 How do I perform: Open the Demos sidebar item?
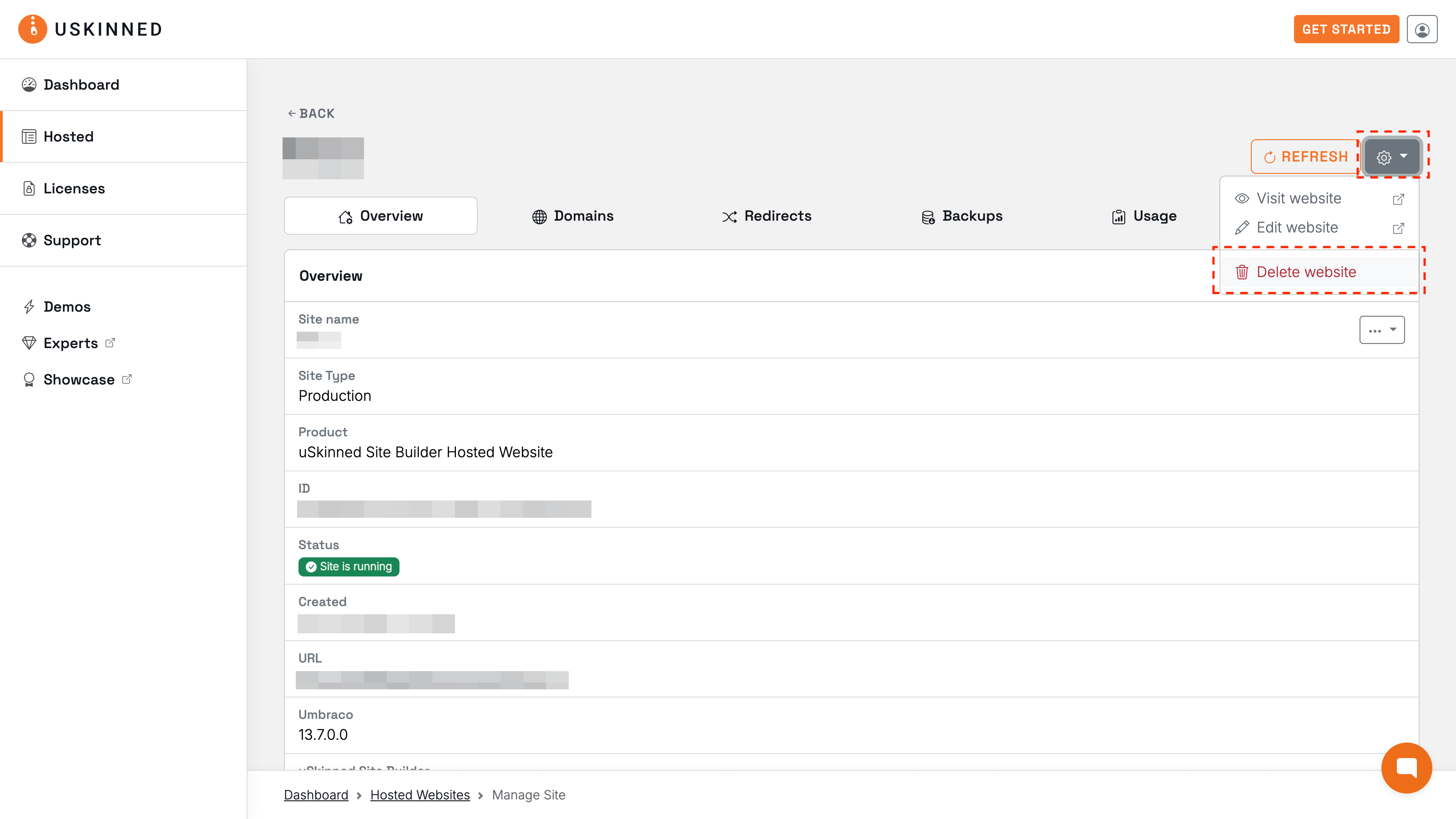tap(67, 306)
